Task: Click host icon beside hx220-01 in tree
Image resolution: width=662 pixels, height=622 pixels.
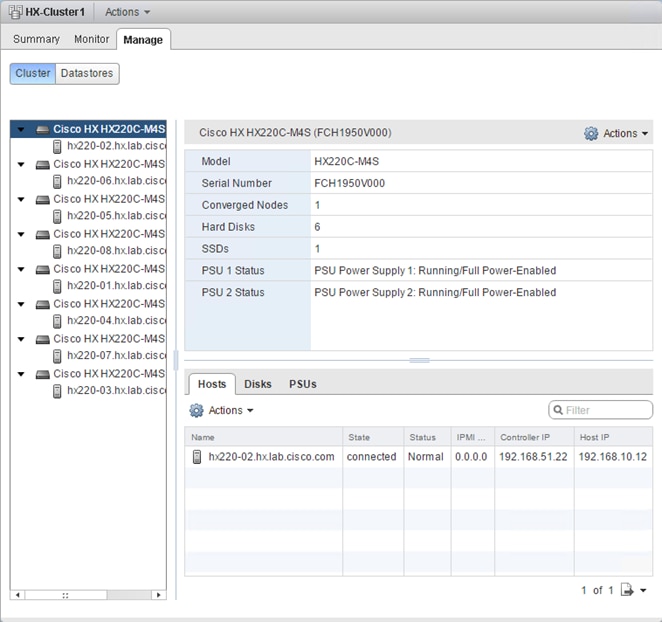Action: point(57,287)
